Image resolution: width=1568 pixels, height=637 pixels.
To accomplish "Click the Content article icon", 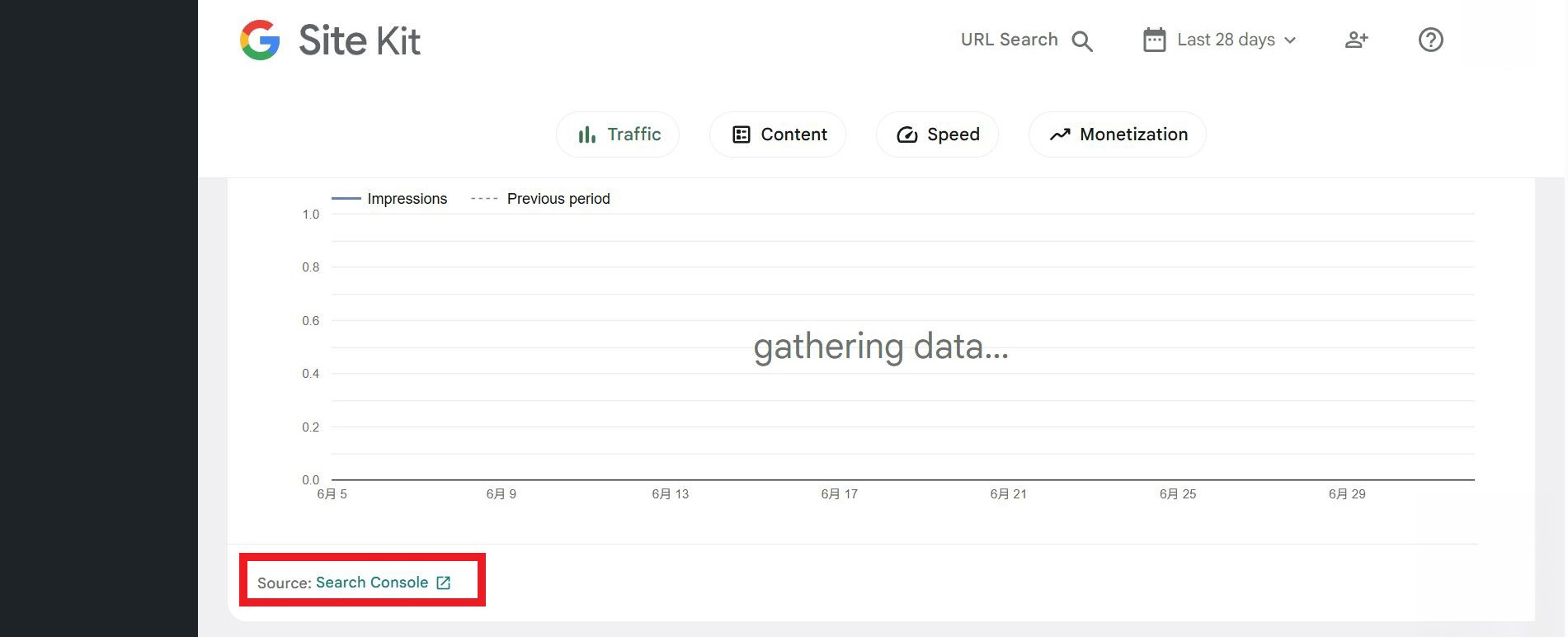I will (x=742, y=134).
